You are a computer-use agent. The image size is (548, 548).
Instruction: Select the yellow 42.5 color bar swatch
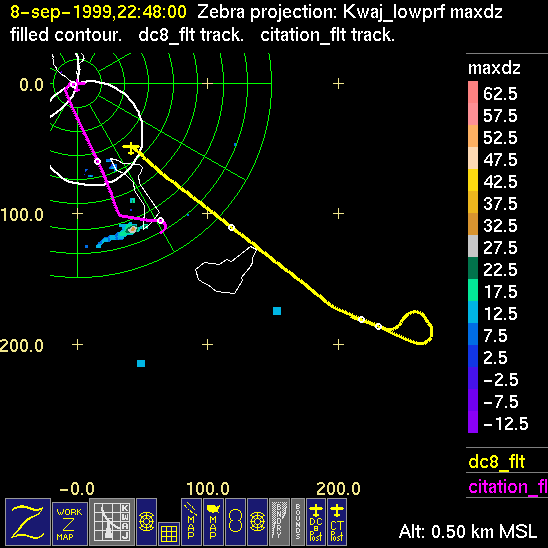[x=473, y=180]
